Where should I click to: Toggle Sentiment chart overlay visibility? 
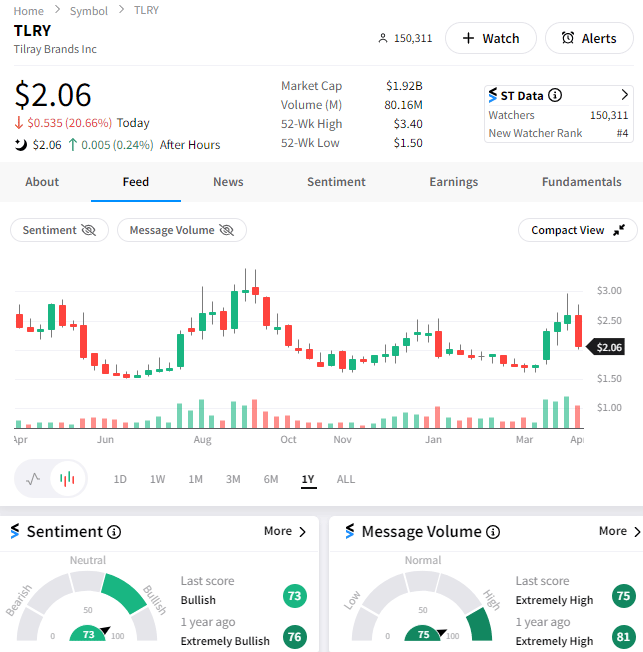pos(59,230)
